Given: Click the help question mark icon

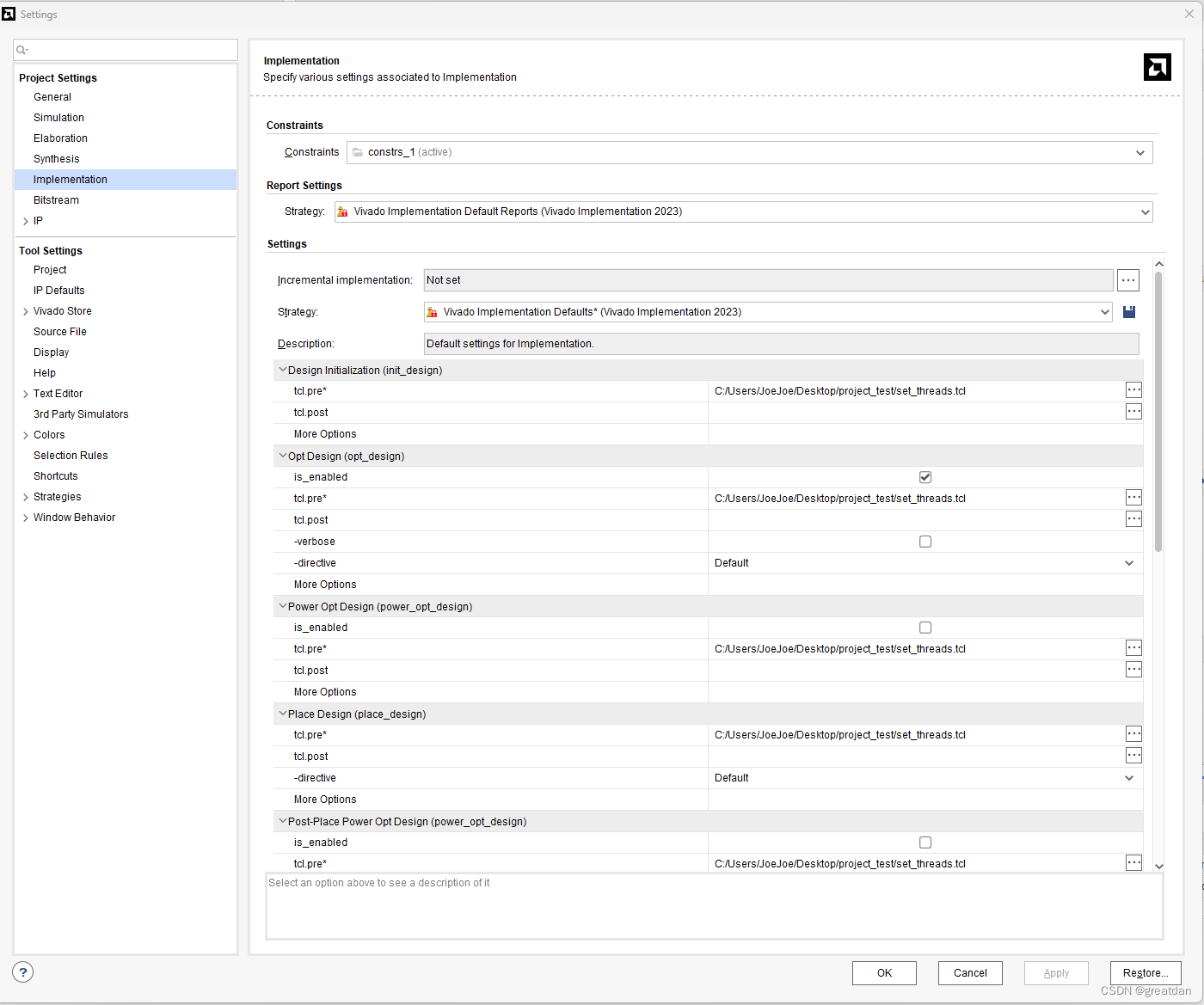Looking at the screenshot, I should click(23, 972).
